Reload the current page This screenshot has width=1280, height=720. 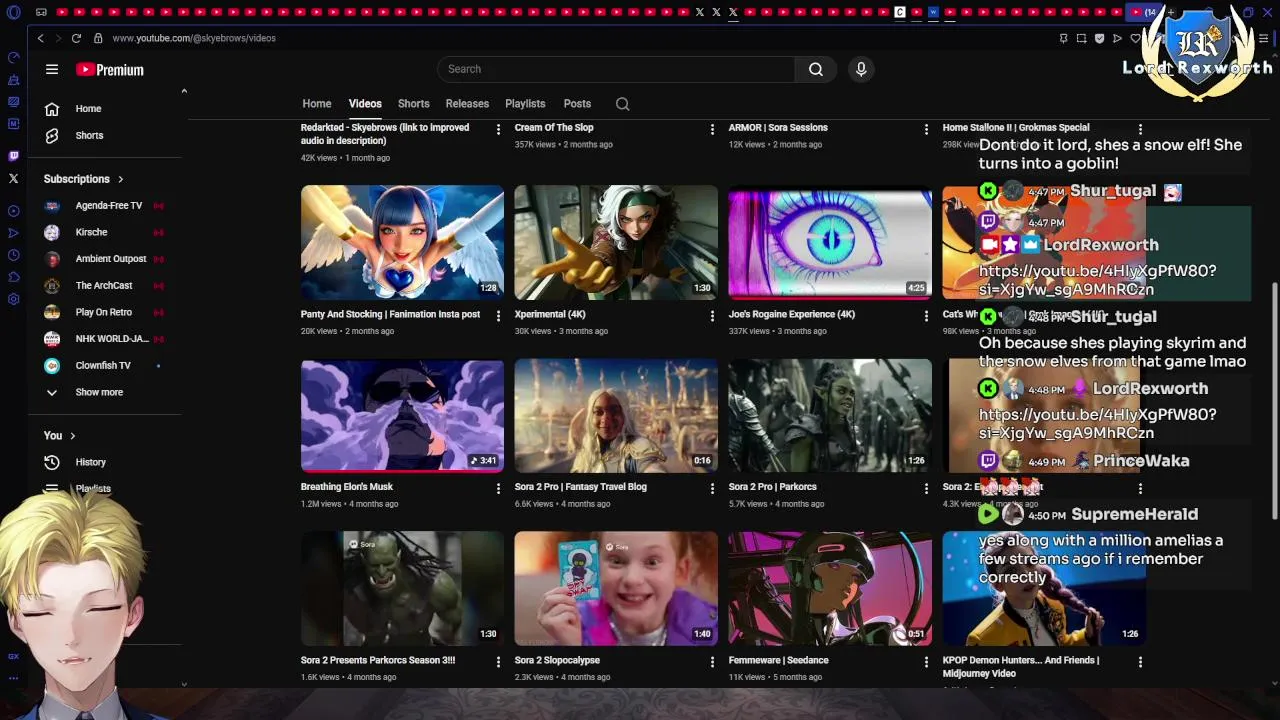point(76,38)
